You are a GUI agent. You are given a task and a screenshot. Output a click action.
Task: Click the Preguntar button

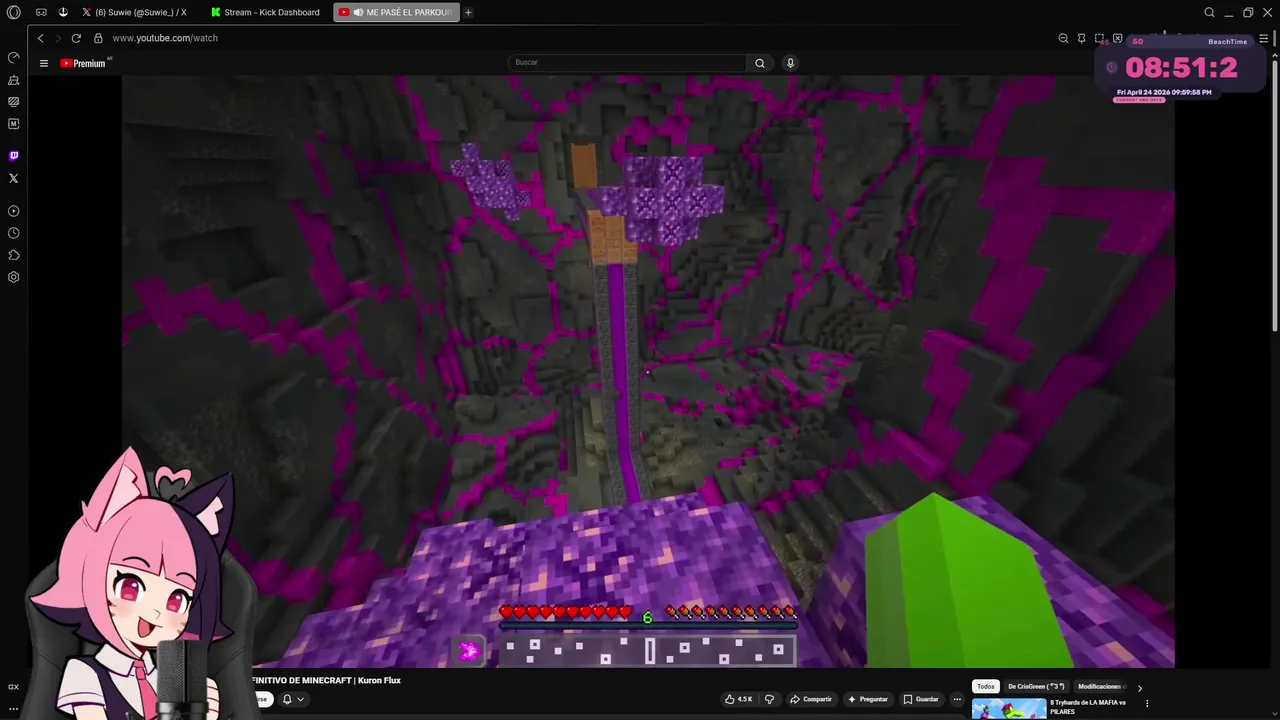click(867, 699)
